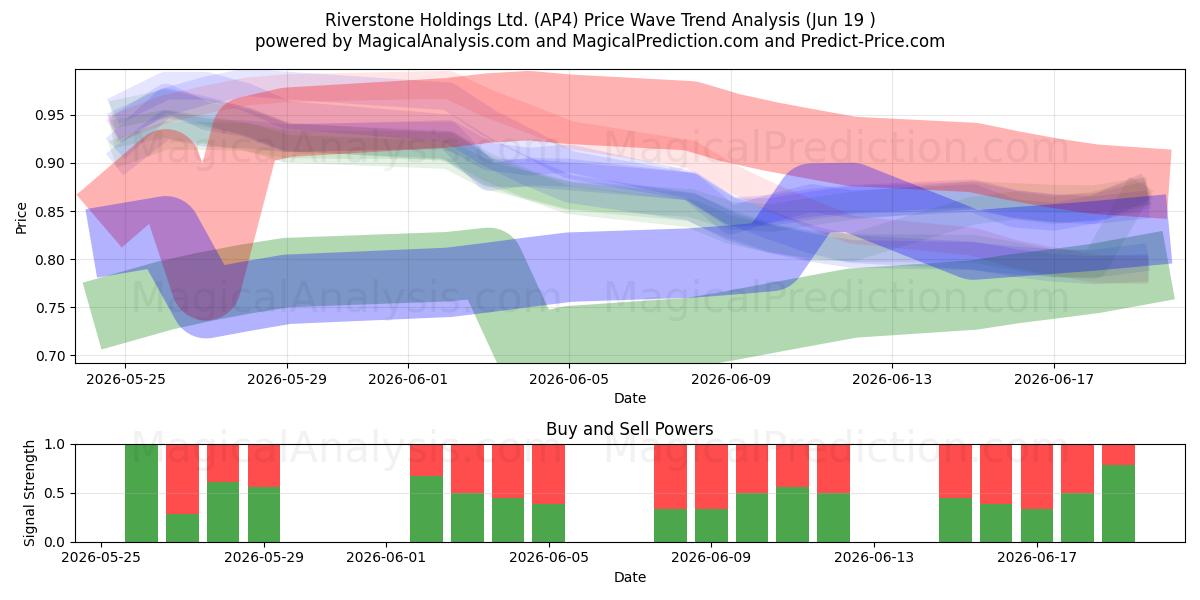Click the 0.85 price axis value
This screenshot has height=600, width=1200.
tap(52, 212)
